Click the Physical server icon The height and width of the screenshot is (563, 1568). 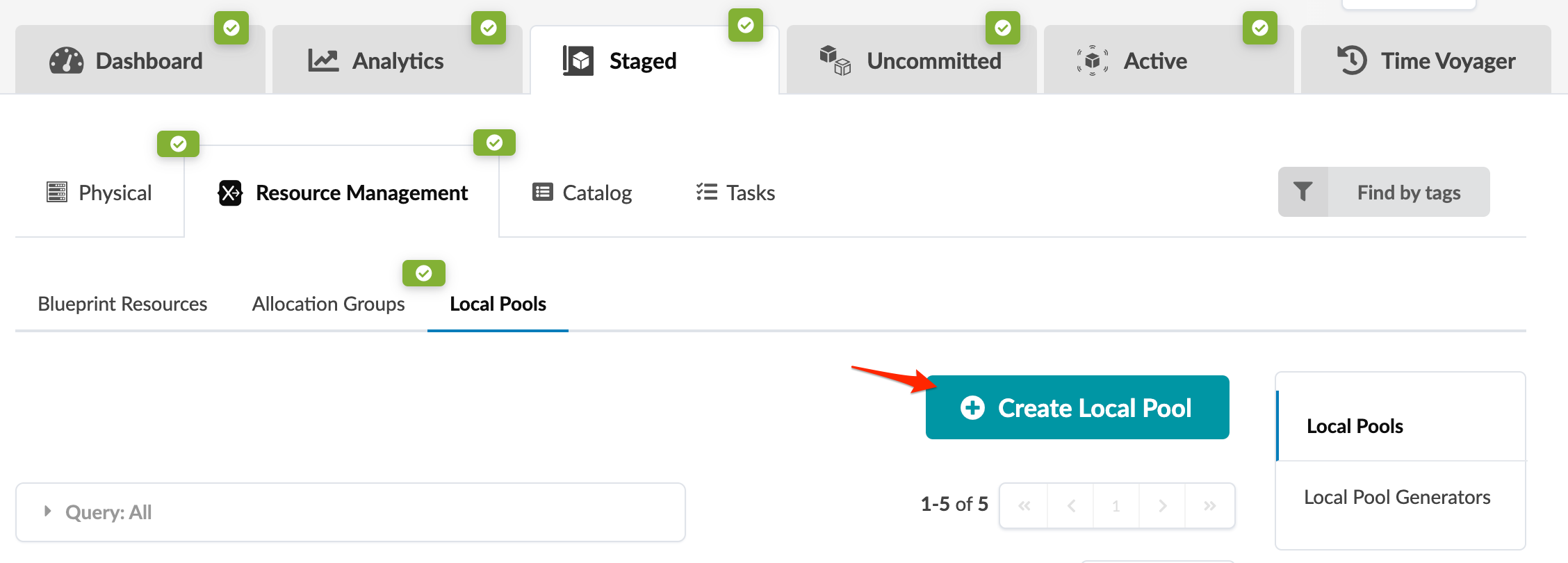click(57, 192)
